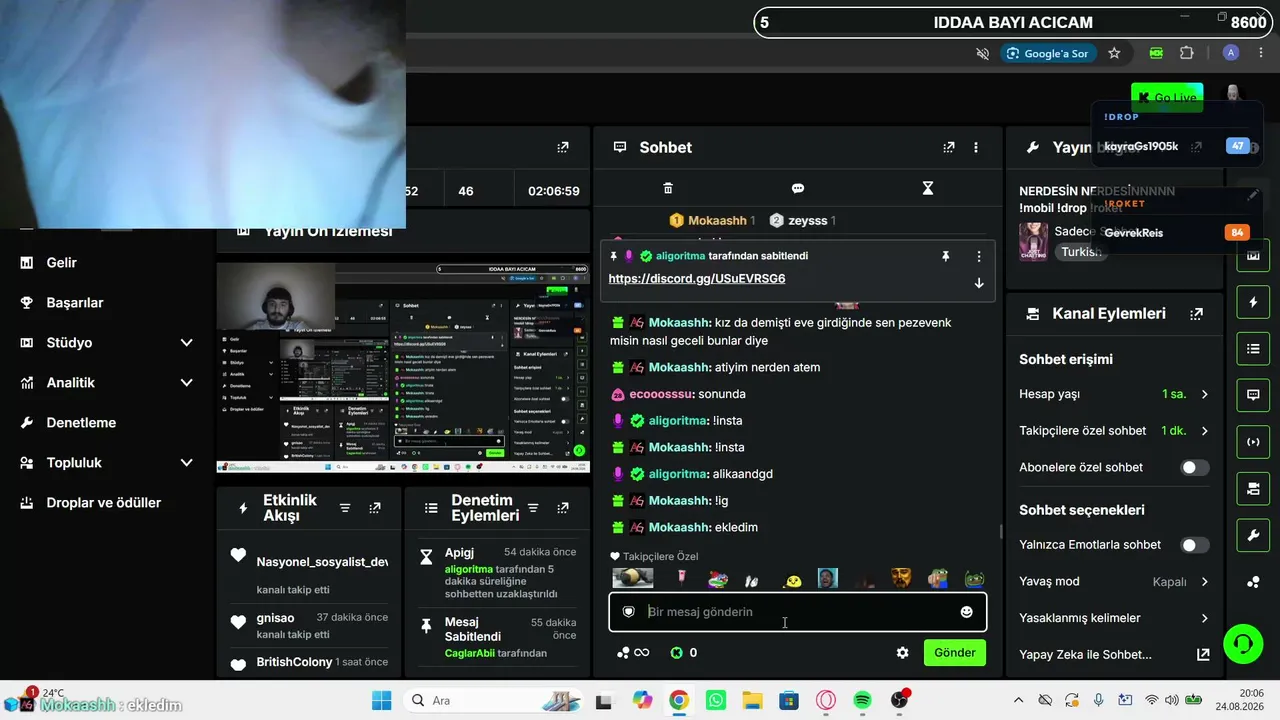The width and height of the screenshot is (1280, 720).
Task: Show hidden system tray icons
Action: 1018,700
